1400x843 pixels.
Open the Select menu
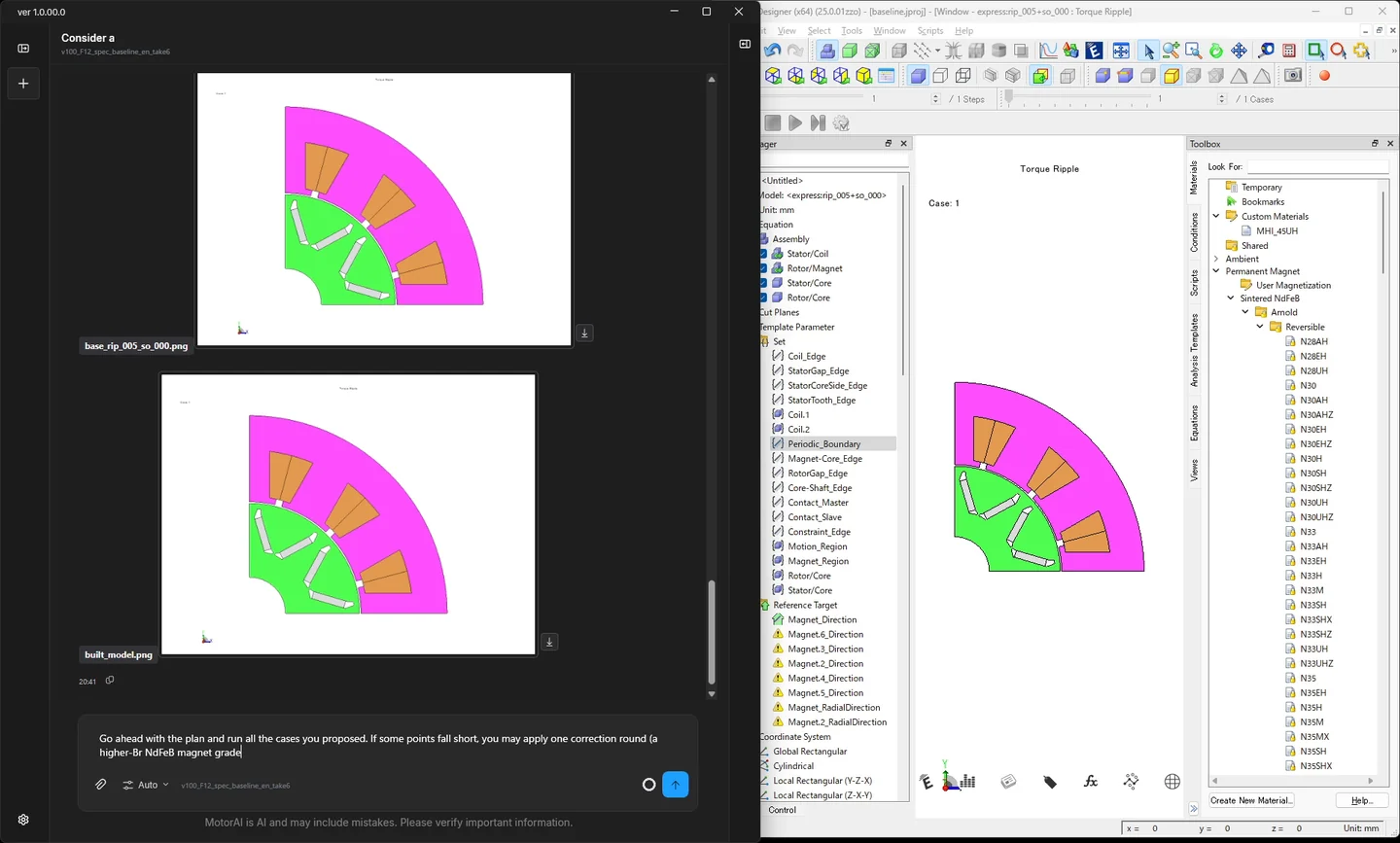pos(820,31)
